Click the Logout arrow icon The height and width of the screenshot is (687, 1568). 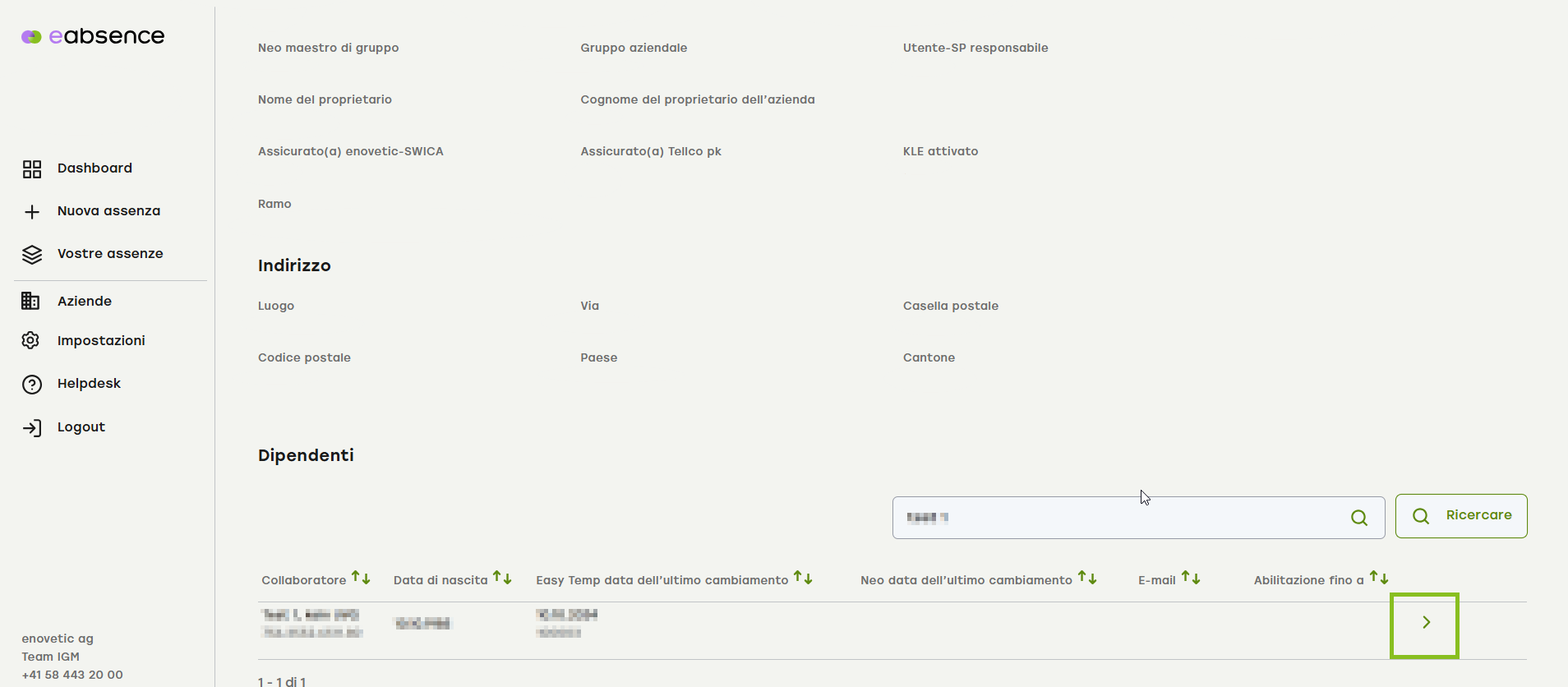pos(32,428)
